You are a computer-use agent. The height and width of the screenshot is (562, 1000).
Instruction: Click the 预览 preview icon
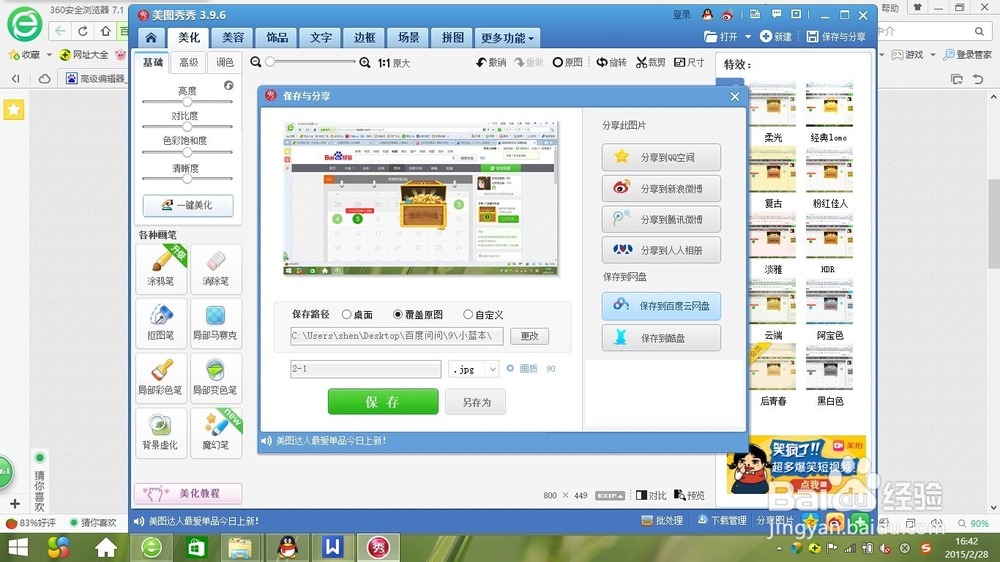tap(689, 495)
